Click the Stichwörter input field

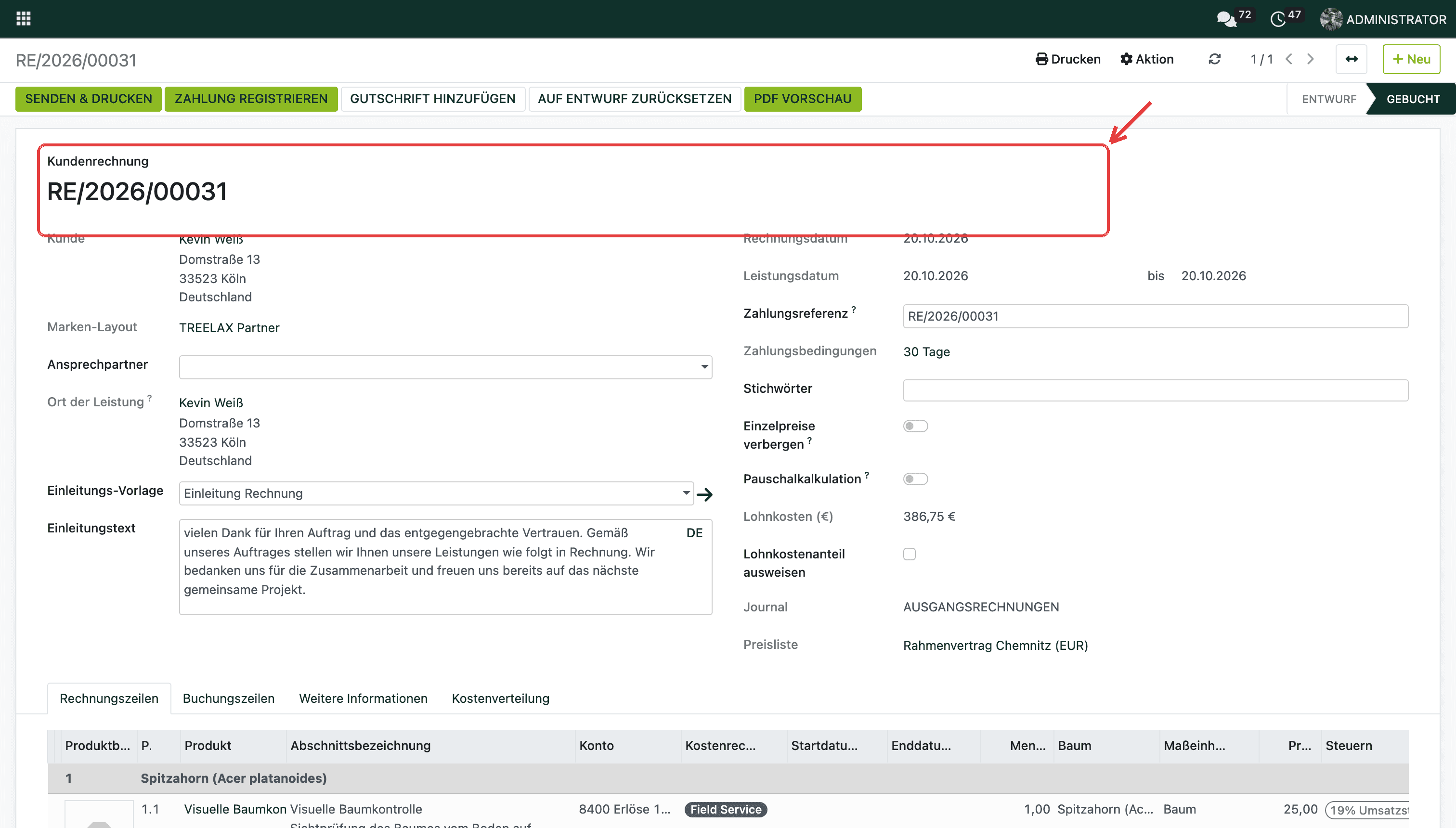pyautogui.click(x=1155, y=390)
